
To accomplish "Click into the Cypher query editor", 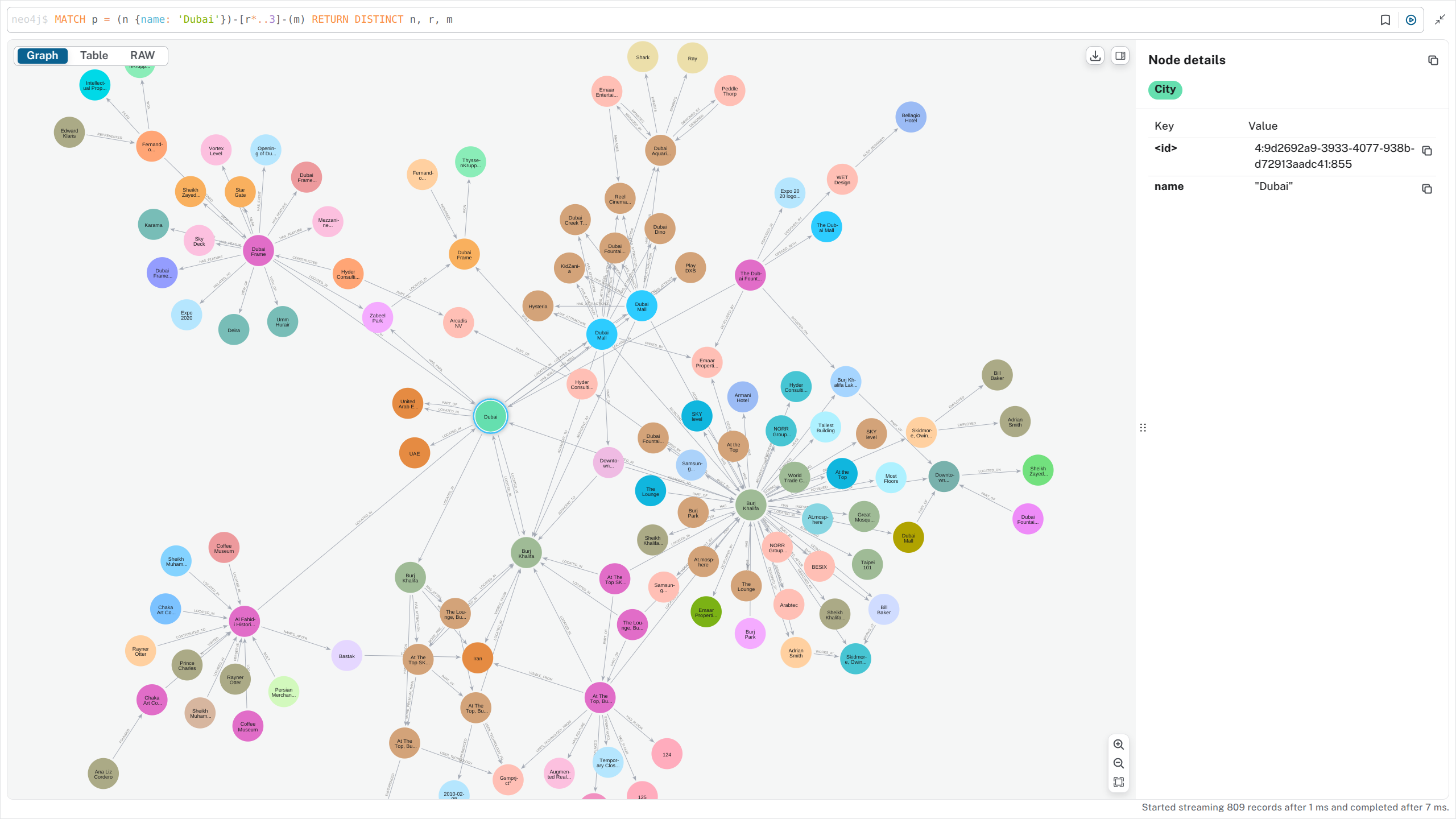I will tap(682, 20).
